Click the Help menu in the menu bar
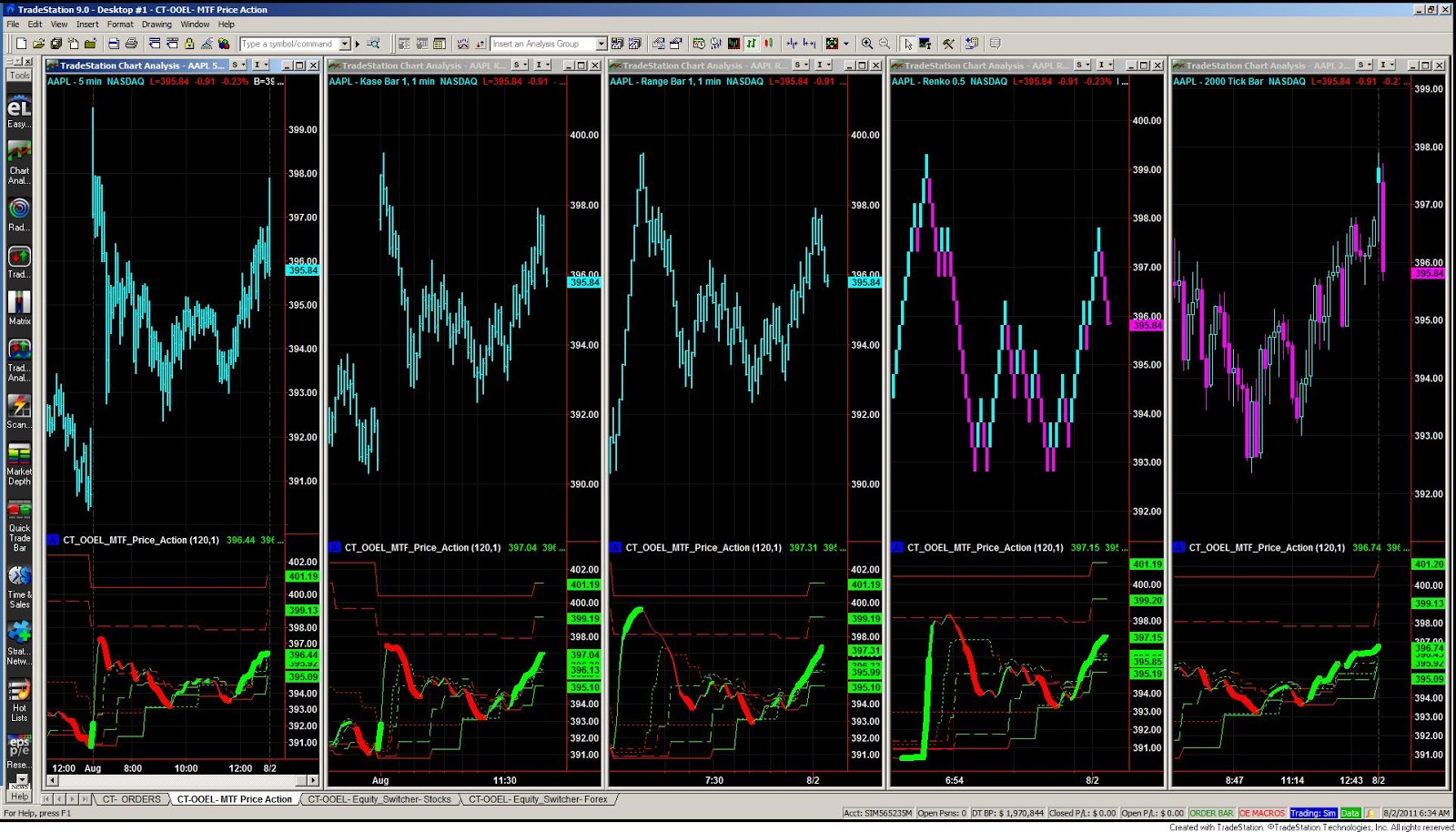The height and width of the screenshot is (832, 1456). [x=227, y=25]
